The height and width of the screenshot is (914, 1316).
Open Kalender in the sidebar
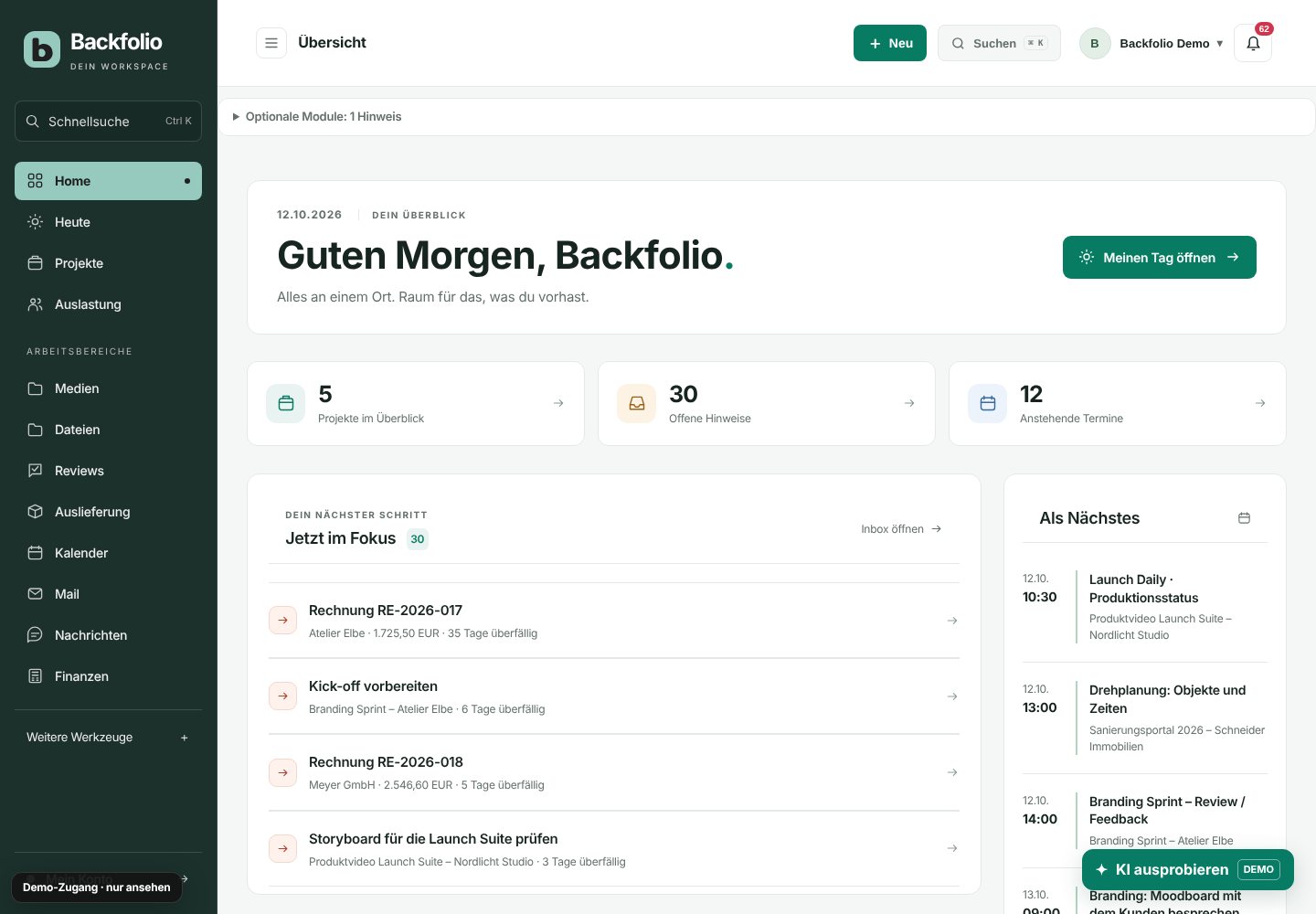[x=108, y=553]
